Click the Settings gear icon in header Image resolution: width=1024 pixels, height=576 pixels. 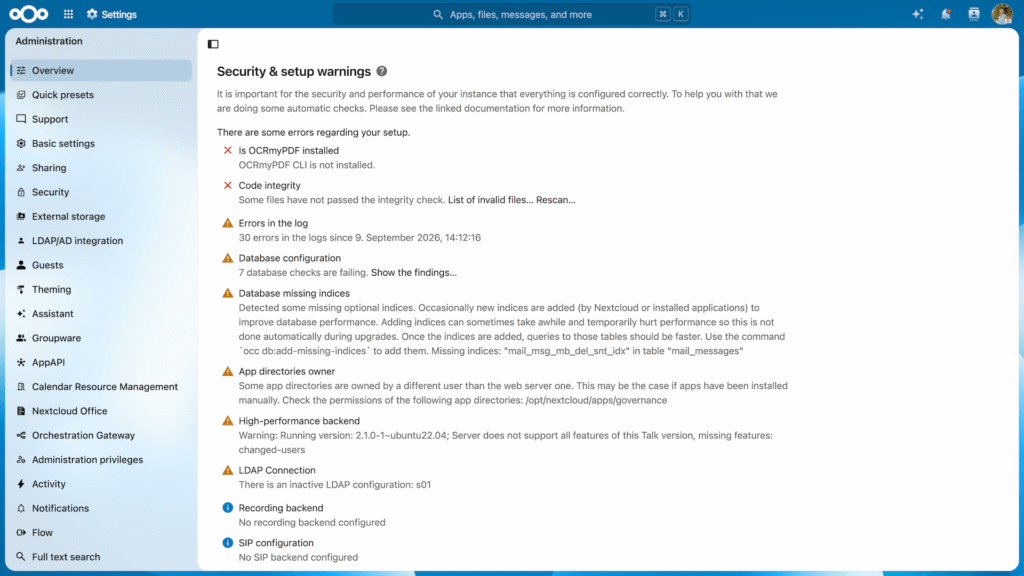pos(92,14)
